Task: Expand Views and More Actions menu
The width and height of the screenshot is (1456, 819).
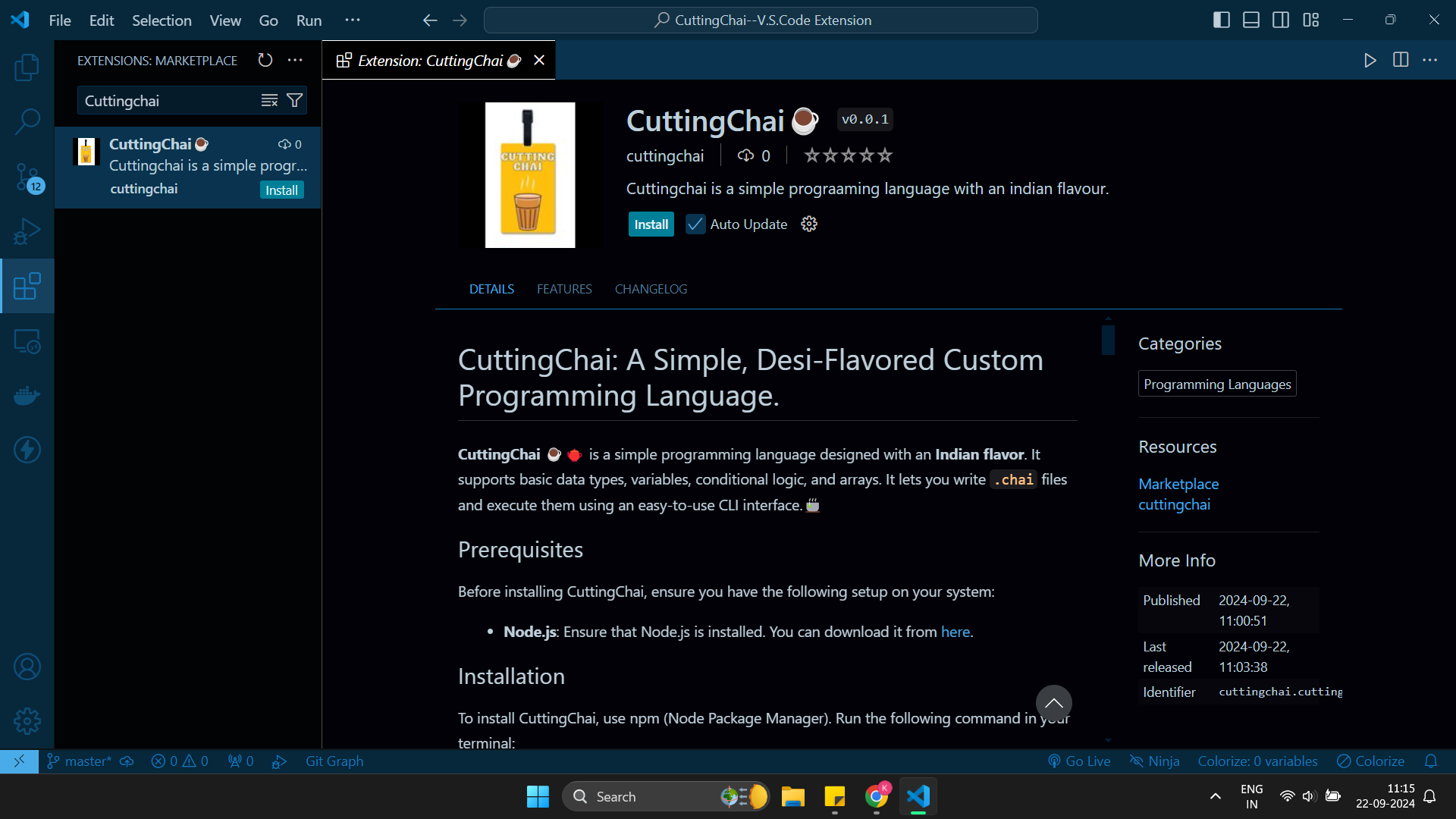Action: pyautogui.click(x=295, y=60)
